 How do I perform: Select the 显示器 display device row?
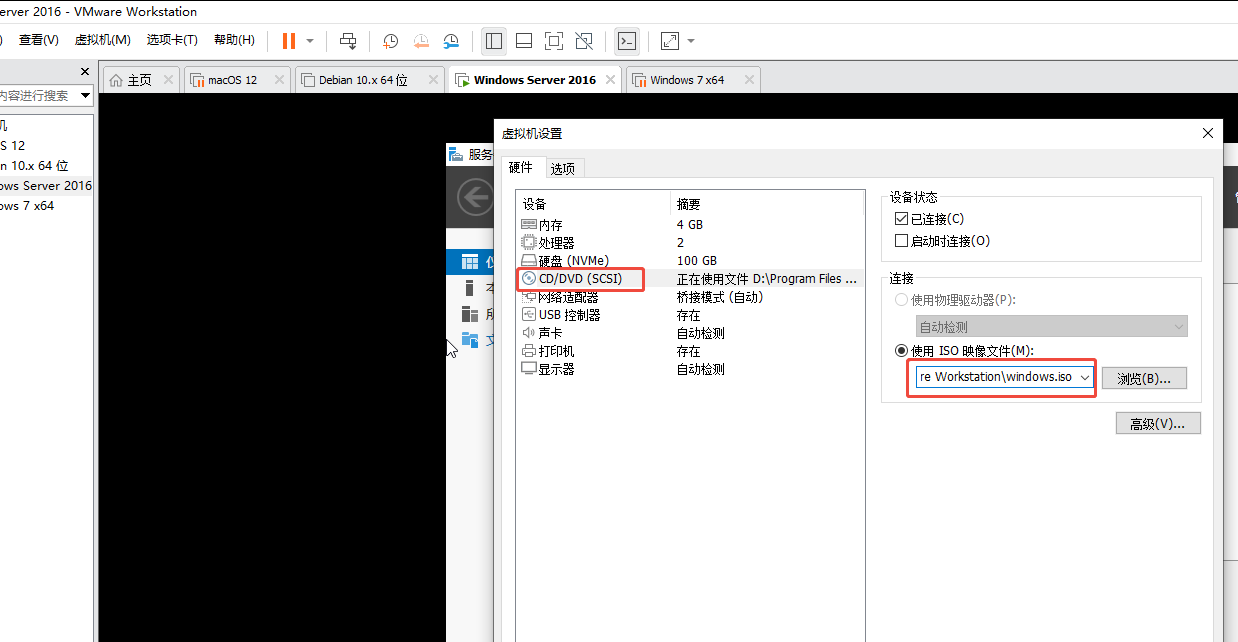coord(690,369)
